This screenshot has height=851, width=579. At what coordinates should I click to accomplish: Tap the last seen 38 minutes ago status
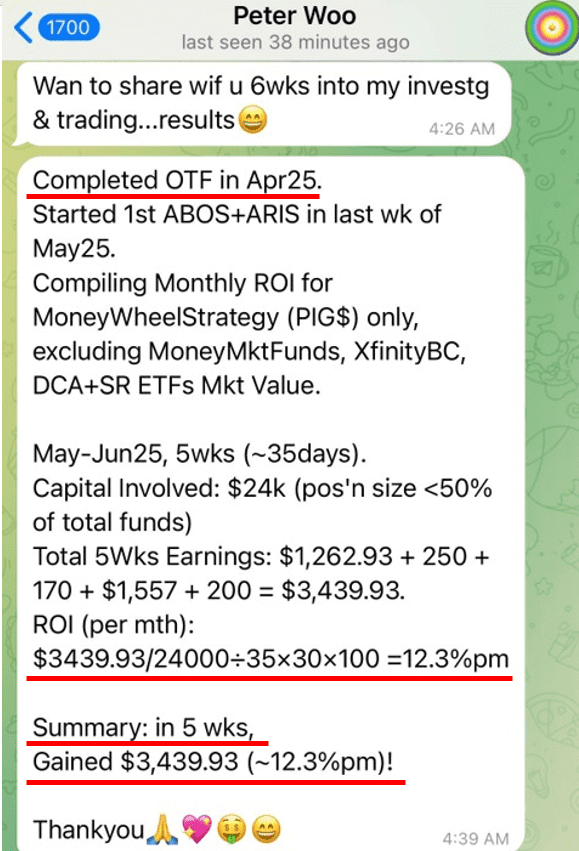click(x=295, y=42)
